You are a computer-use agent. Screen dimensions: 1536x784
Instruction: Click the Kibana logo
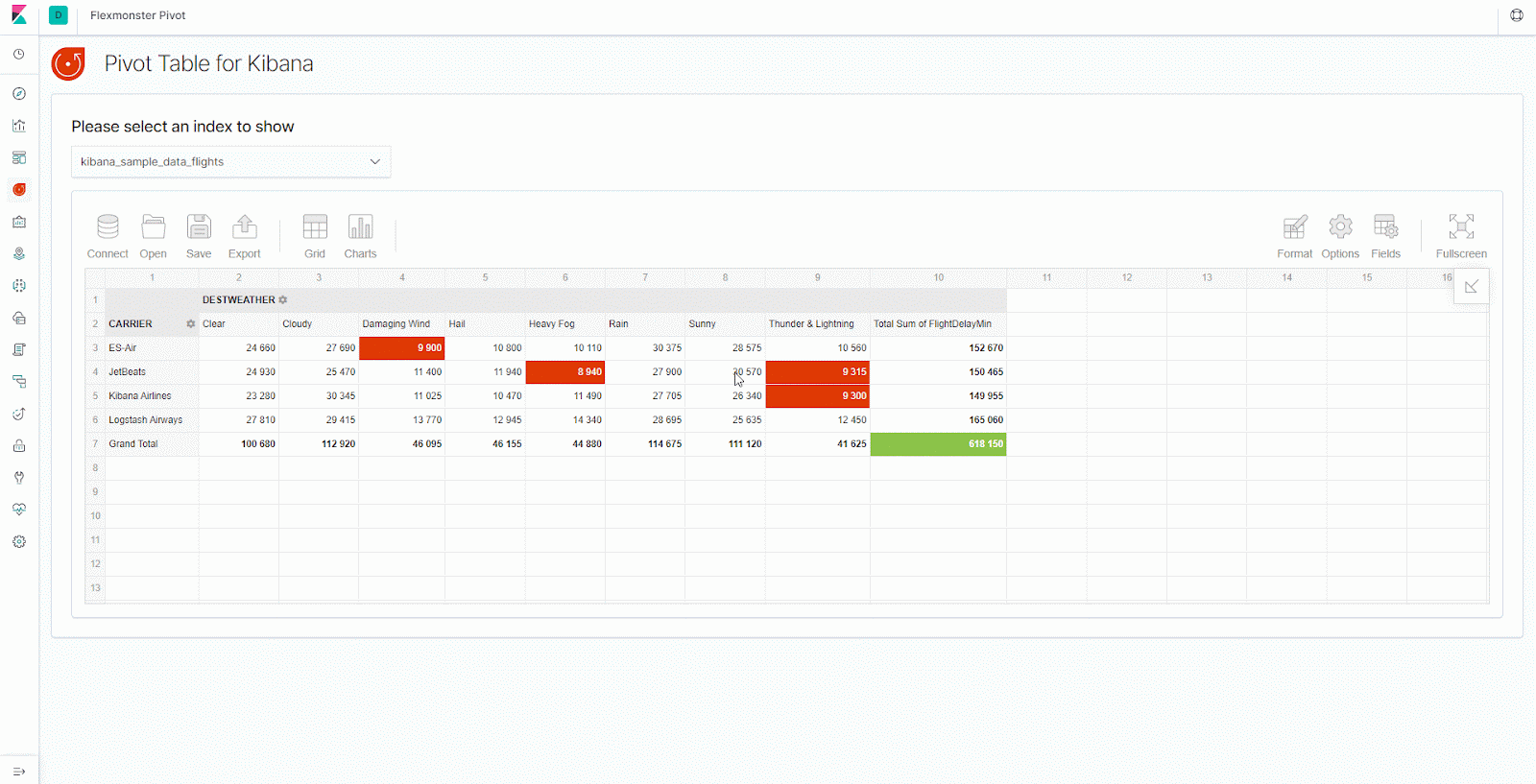point(19,15)
